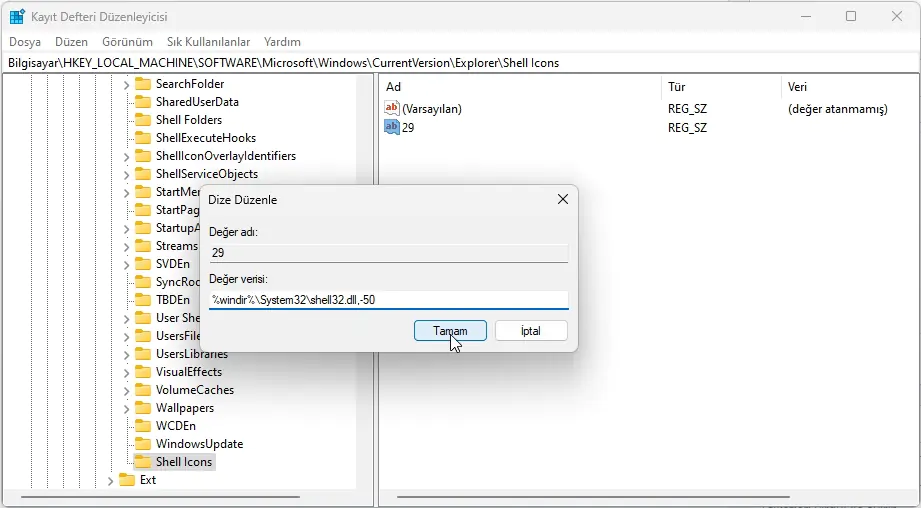
Task: Cancel with the İptal button
Action: pos(531,331)
